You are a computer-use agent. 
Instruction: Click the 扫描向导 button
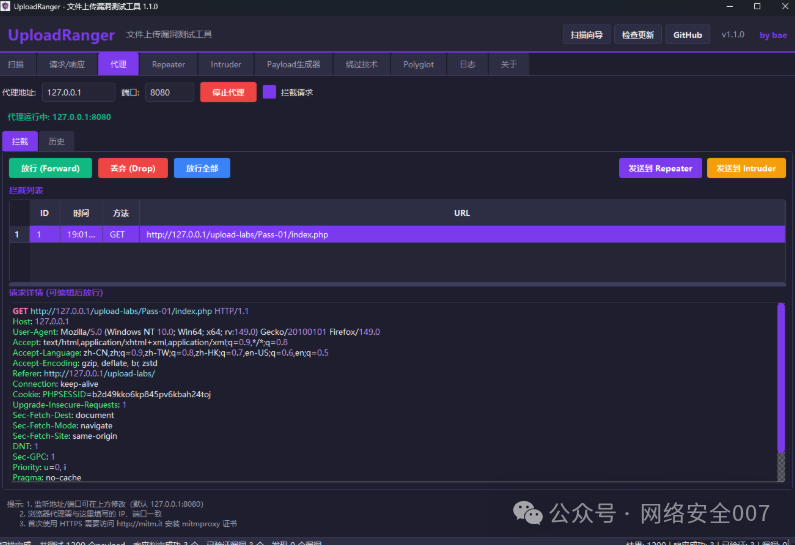point(587,35)
